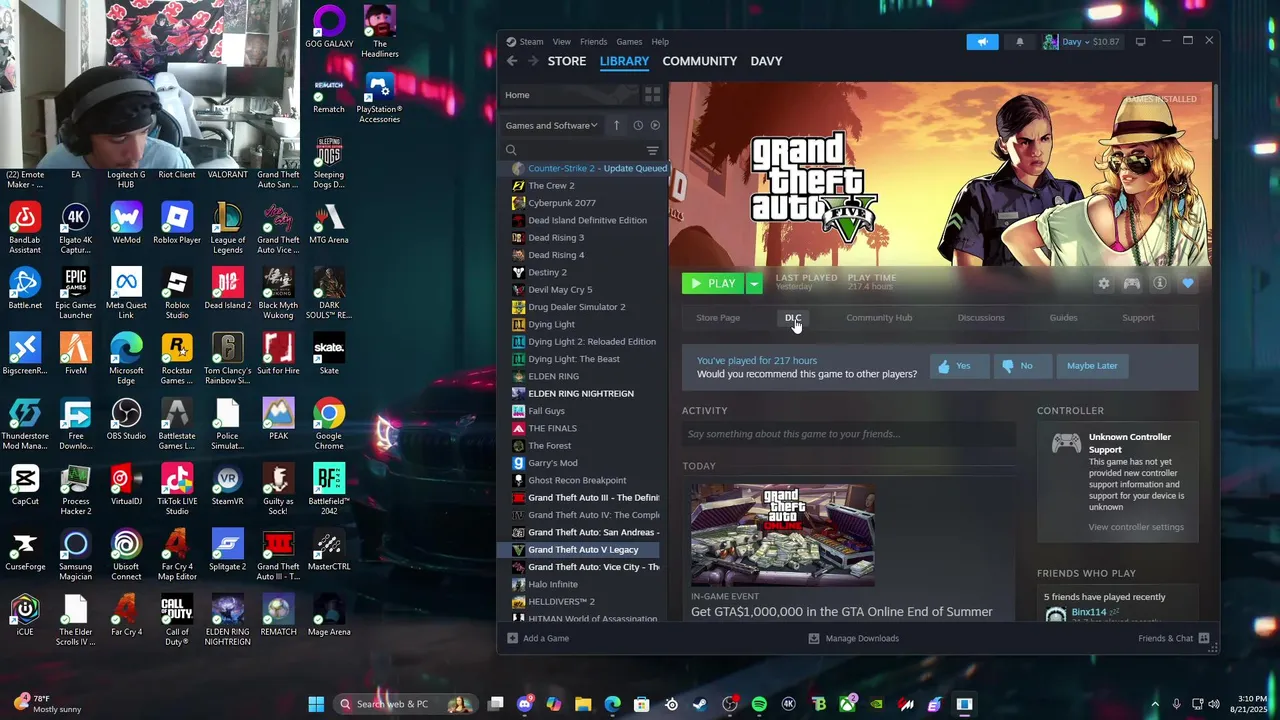Open WeMod desktop icon
Image resolution: width=1280 pixels, height=720 pixels.
point(126,224)
